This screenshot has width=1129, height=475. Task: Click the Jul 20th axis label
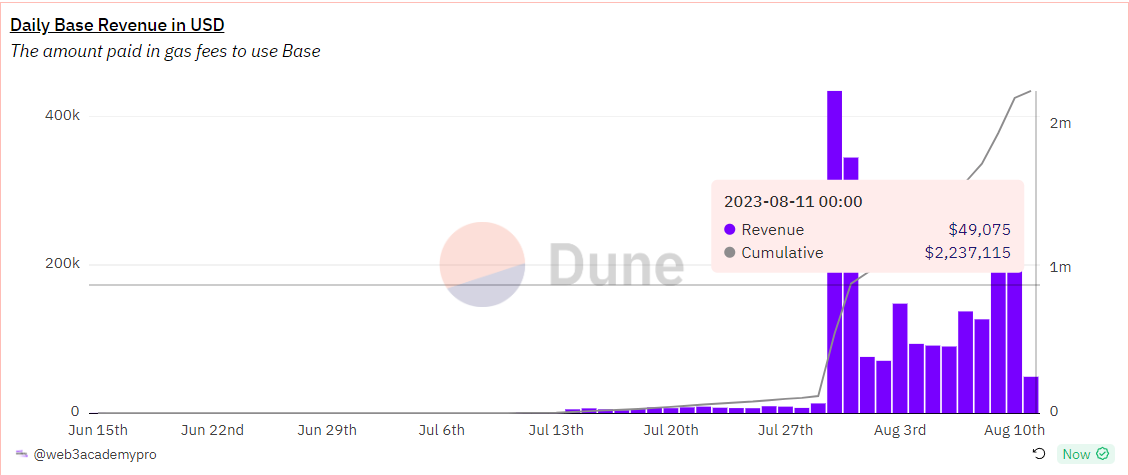(670, 430)
